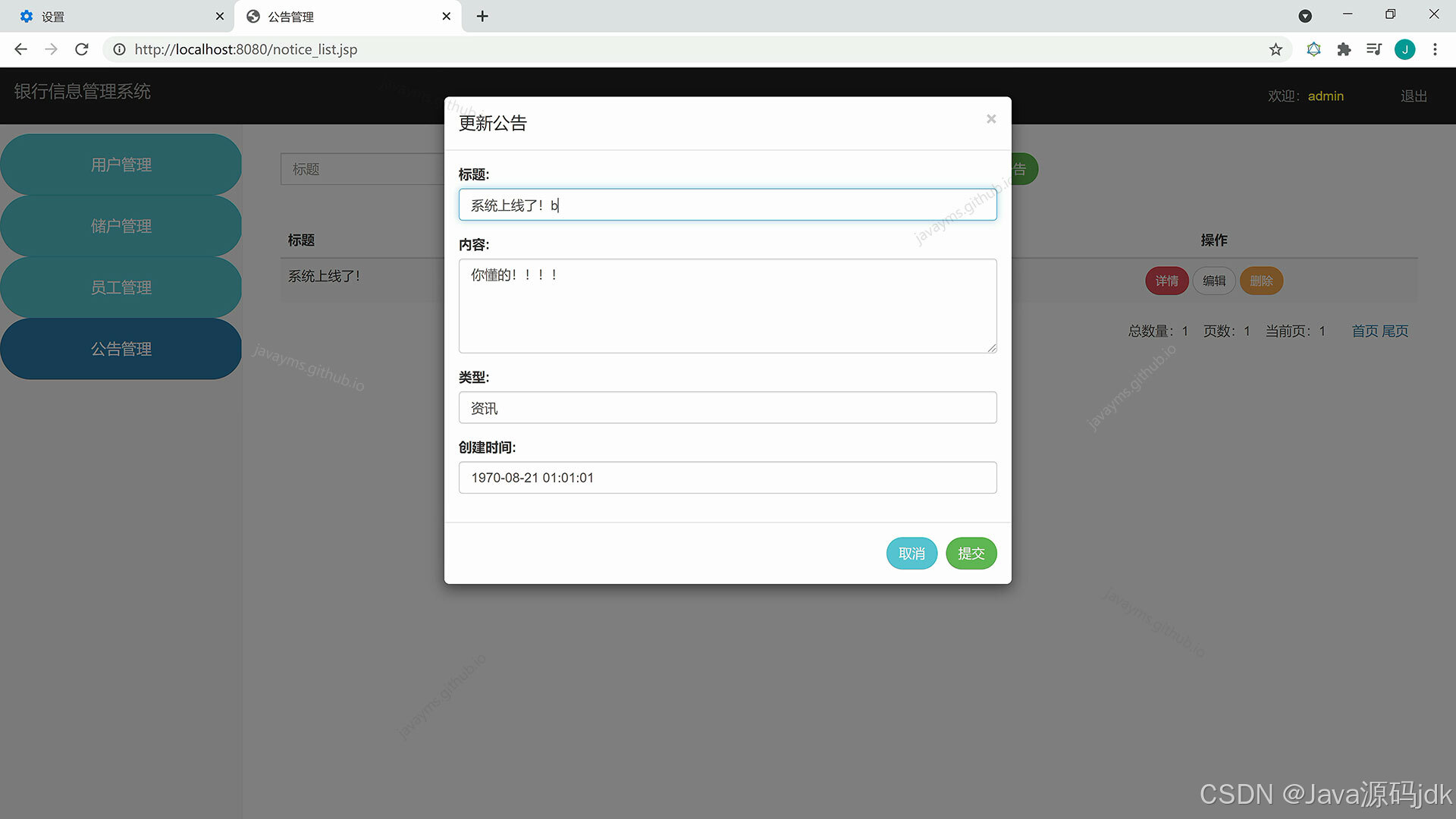Image resolution: width=1456 pixels, height=819 pixels.
Task: Click into the 内容 textarea
Action: coord(727,306)
